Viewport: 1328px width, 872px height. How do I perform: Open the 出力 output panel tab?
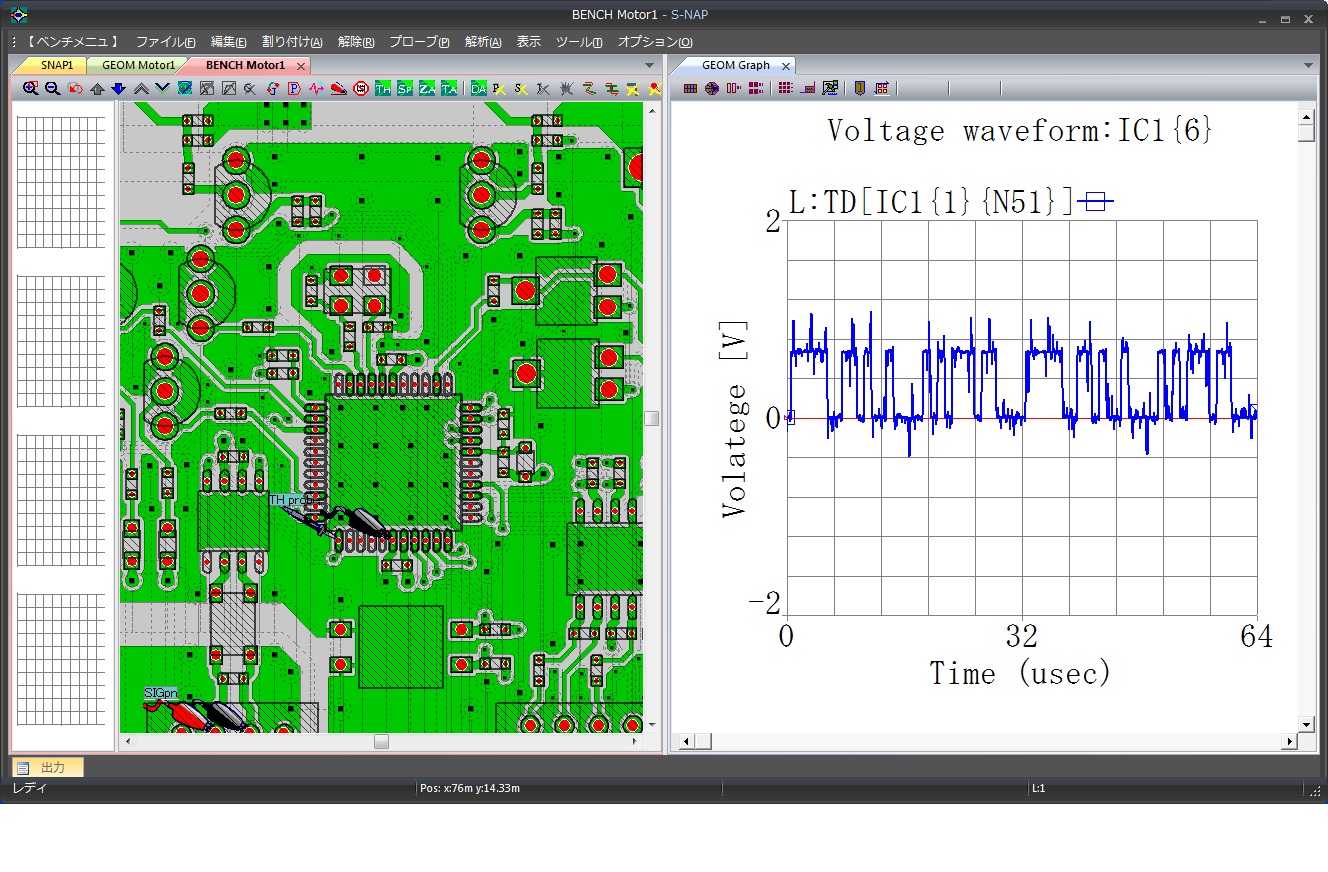[x=48, y=768]
